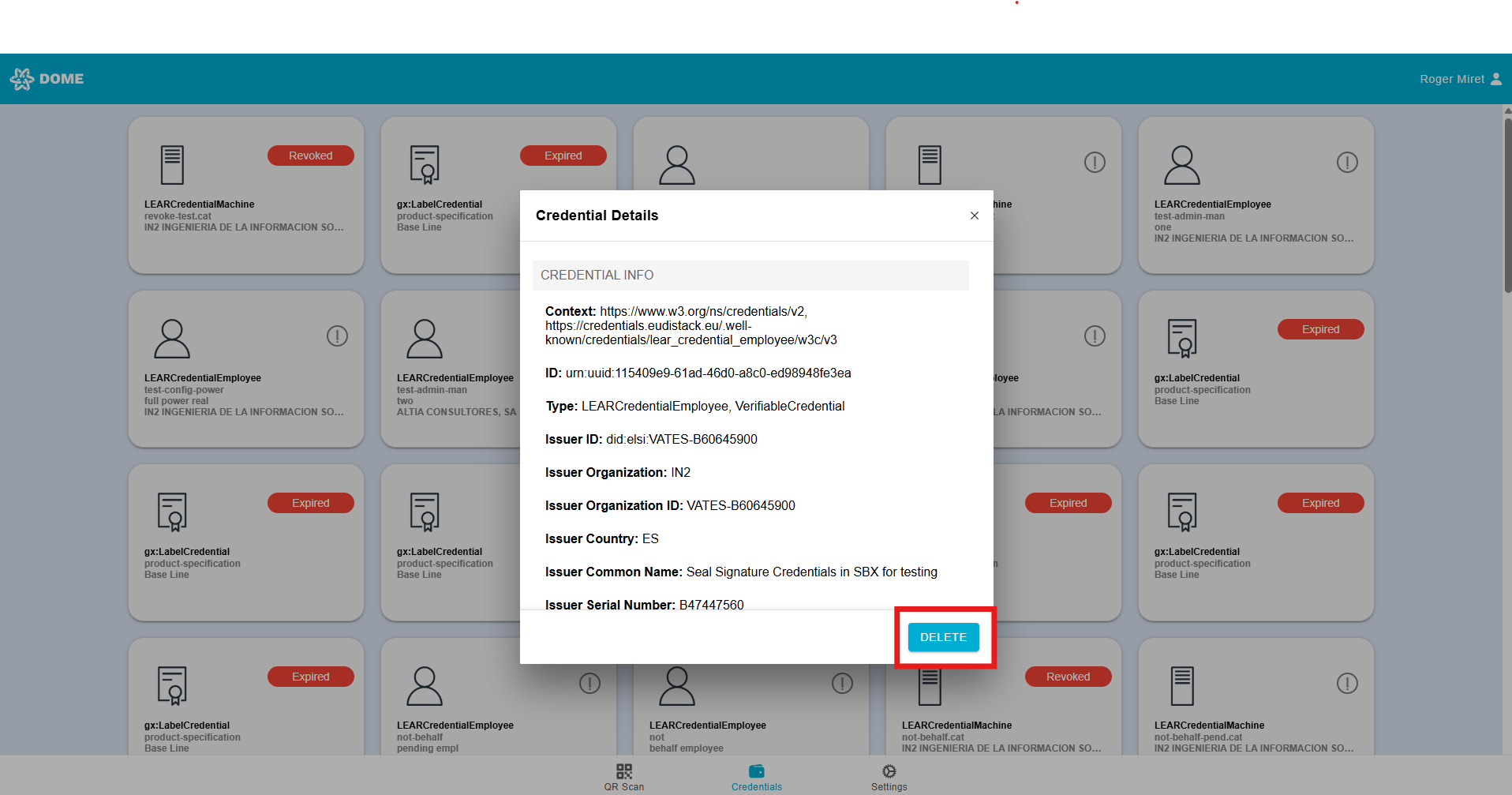Click the Revoked badge on not-behalf.cat card

click(1068, 677)
